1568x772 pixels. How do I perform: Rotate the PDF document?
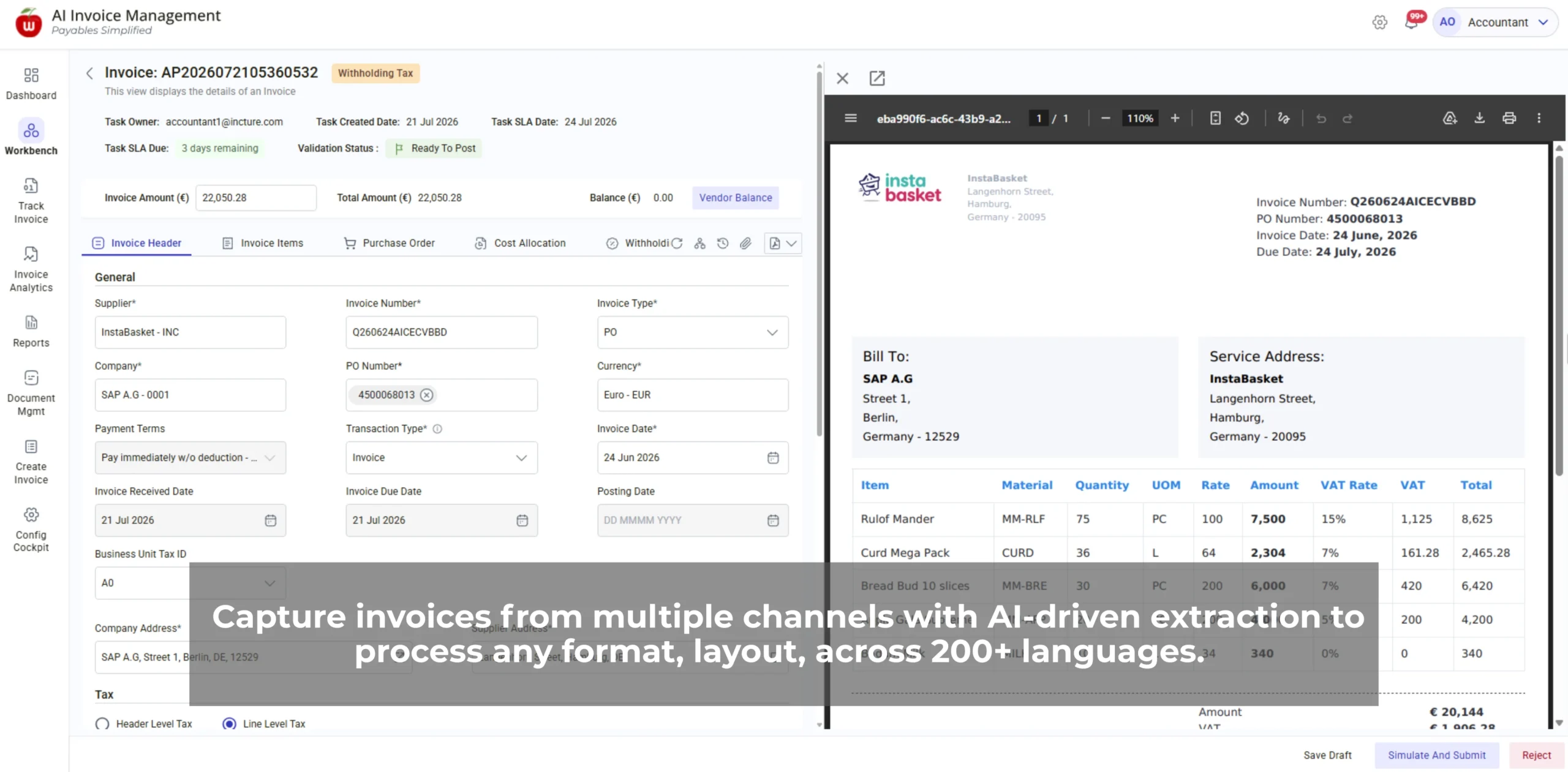click(x=1242, y=118)
